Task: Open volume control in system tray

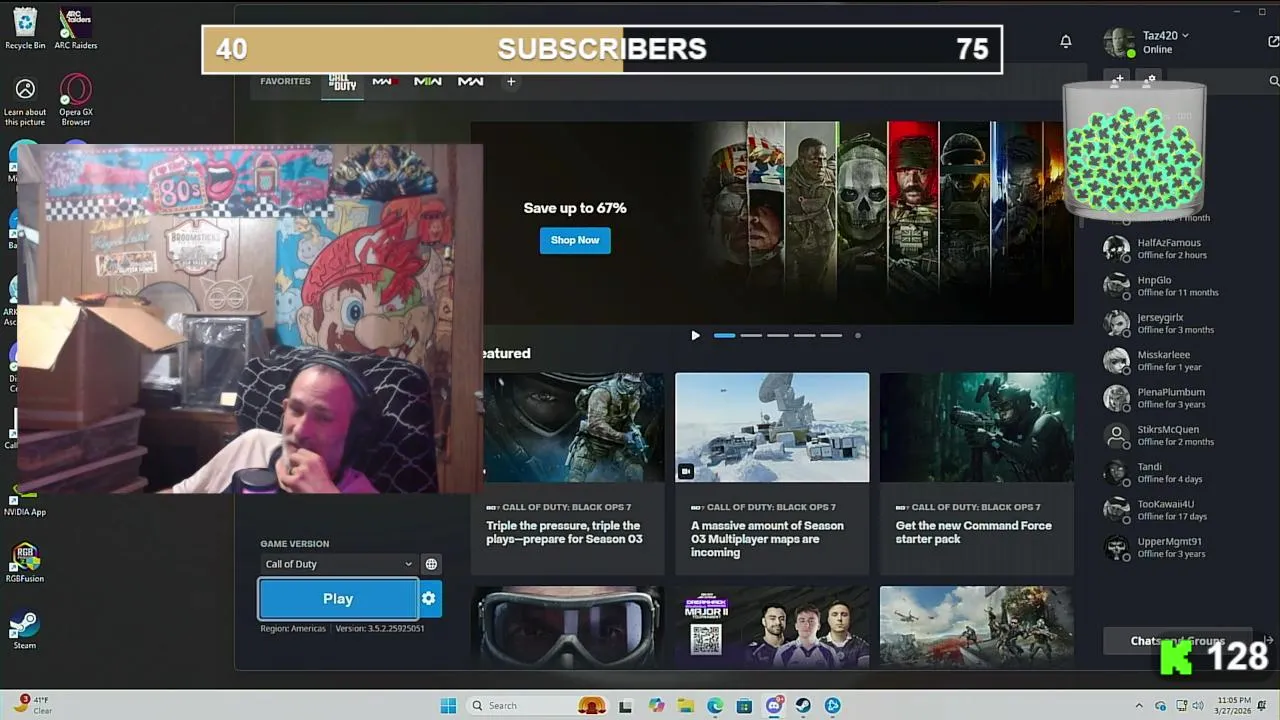Action: (x=1199, y=706)
